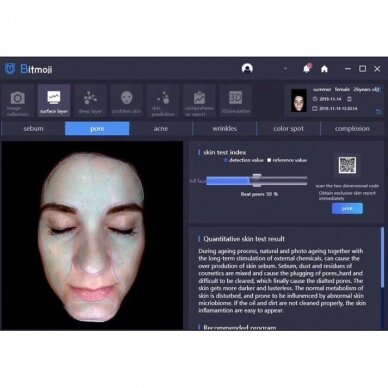Open the color spot tab
This screenshot has width=388, height=388.
pos(288,128)
